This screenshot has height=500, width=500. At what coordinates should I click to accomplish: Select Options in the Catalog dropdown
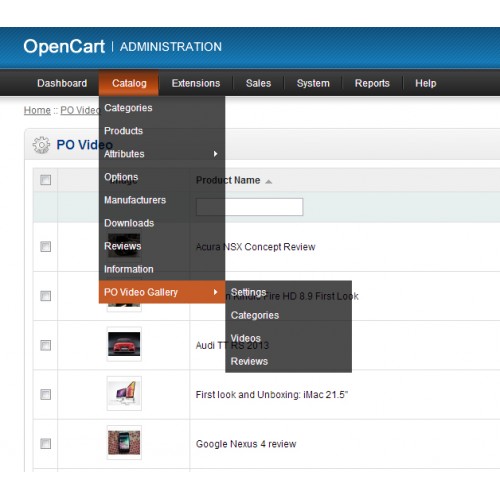coord(162,177)
